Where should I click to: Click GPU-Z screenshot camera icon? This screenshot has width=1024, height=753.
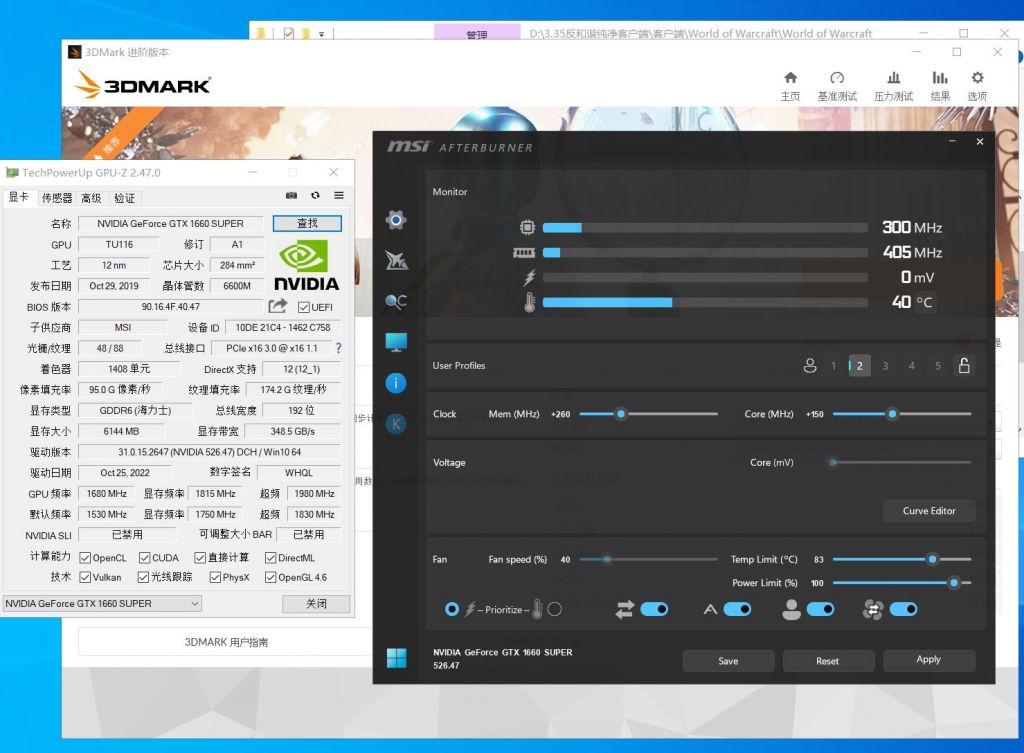(291, 196)
